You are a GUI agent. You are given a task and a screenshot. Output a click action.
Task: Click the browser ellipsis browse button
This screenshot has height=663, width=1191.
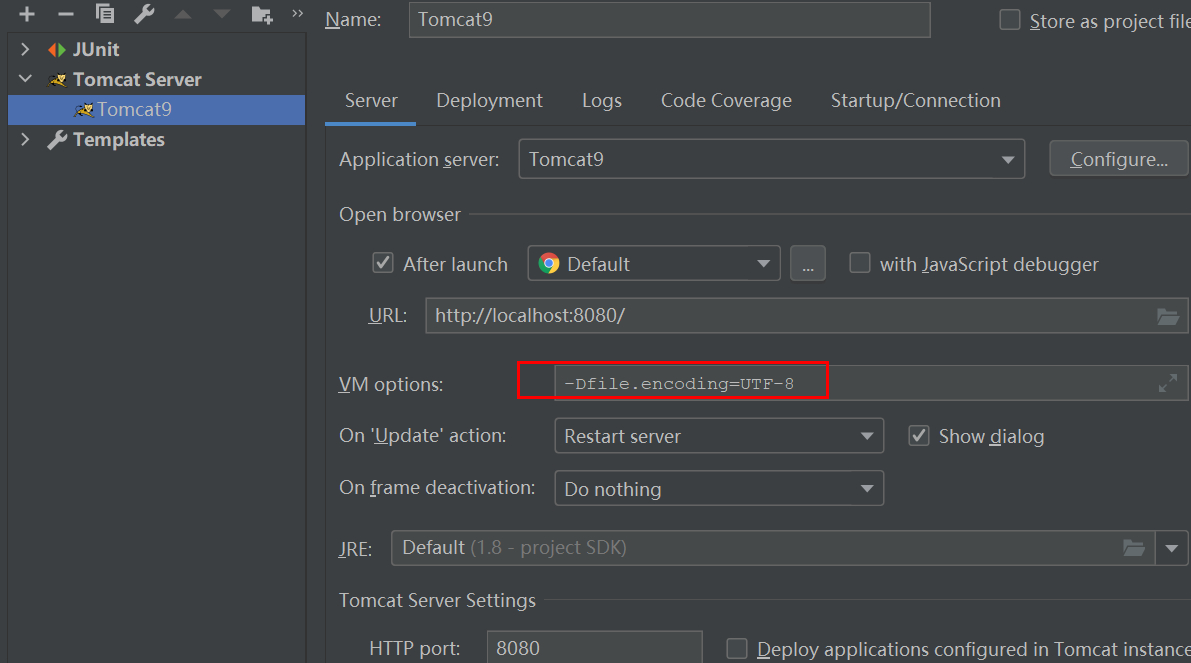(808, 263)
